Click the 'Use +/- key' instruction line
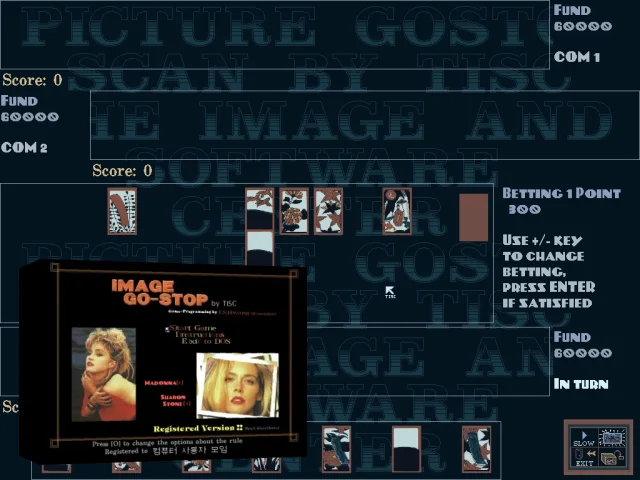 click(x=542, y=240)
